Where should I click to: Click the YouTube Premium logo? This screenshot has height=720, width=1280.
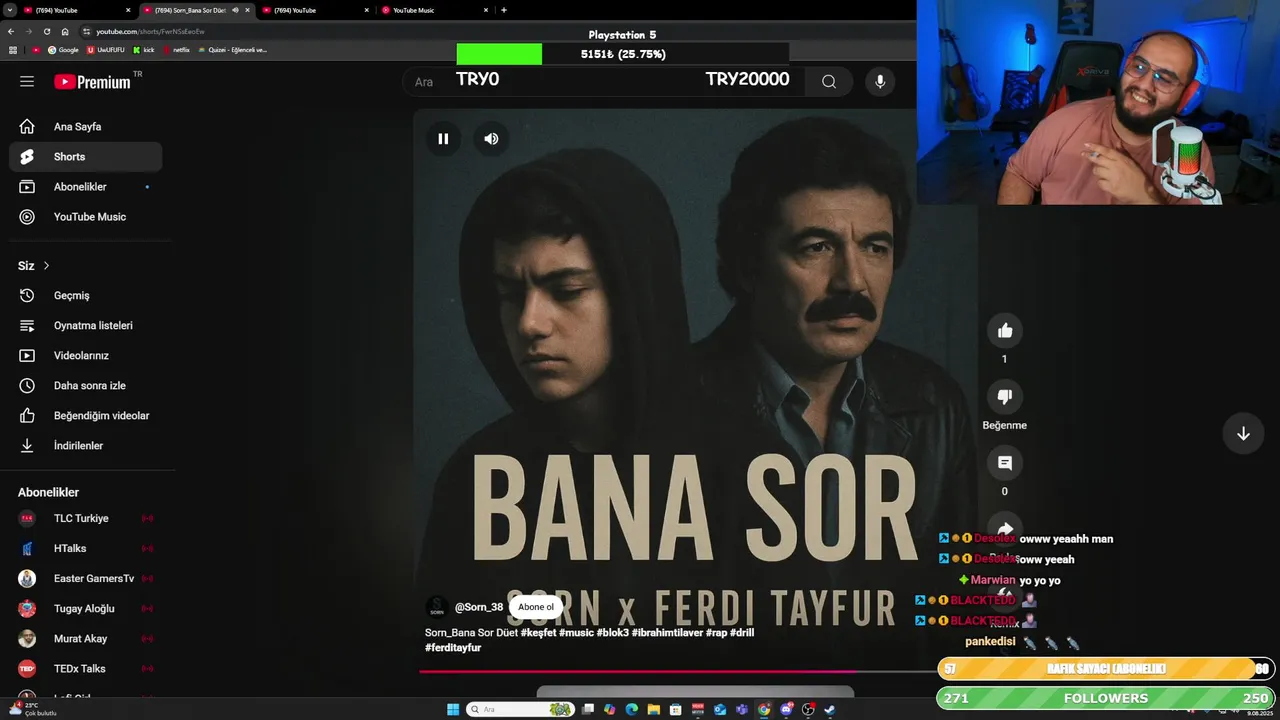click(92, 82)
